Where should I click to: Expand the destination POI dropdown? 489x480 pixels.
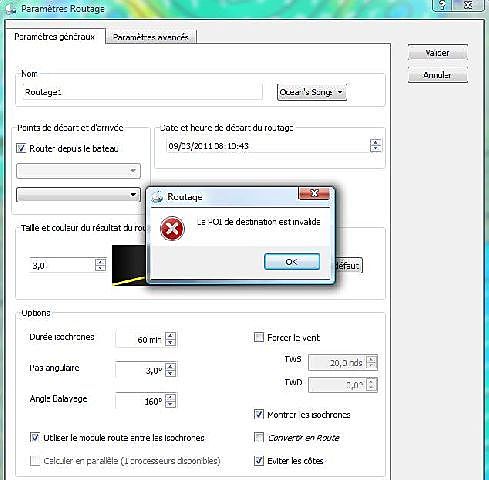pyautogui.click(x=78, y=195)
